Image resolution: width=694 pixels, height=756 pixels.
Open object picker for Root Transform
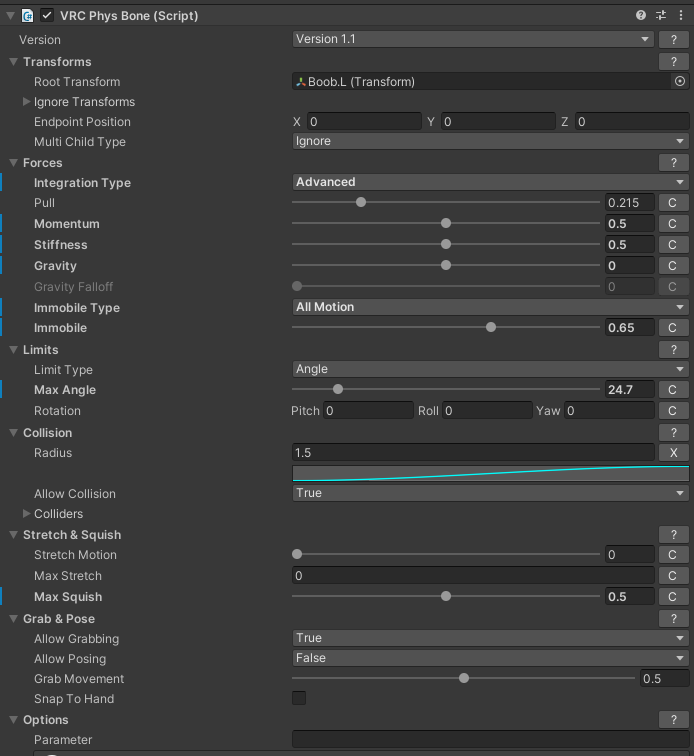click(680, 81)
